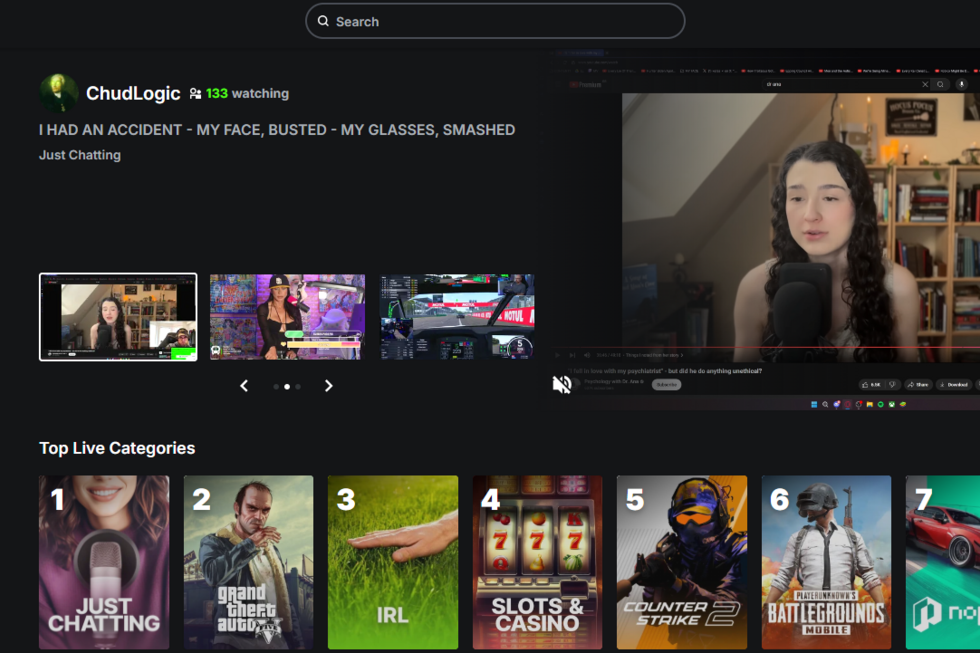Advance carousel with the right chevron arrow
This screenshot has height=653, width=980.
(x=328, y=386)
